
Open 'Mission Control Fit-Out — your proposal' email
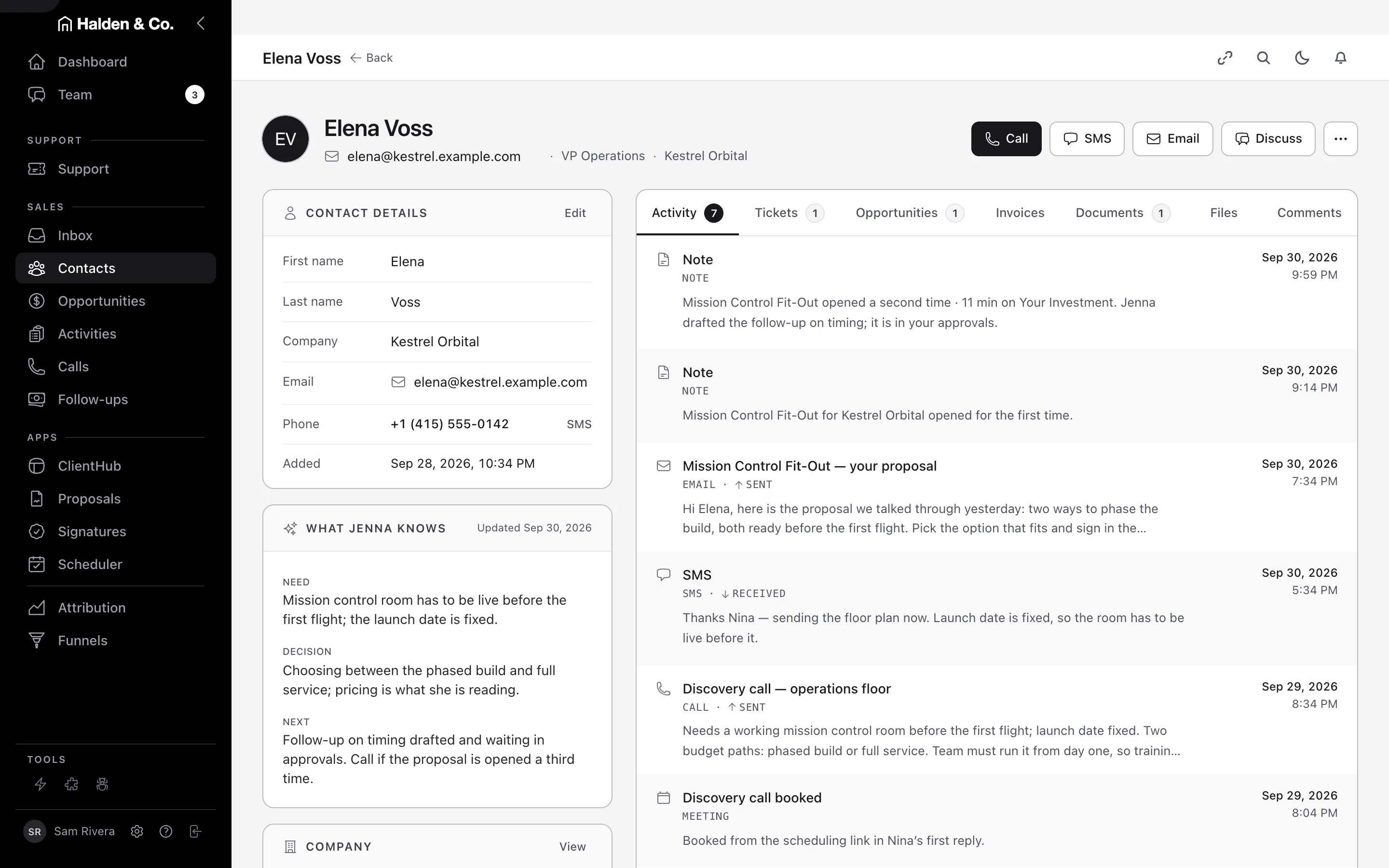996,497
